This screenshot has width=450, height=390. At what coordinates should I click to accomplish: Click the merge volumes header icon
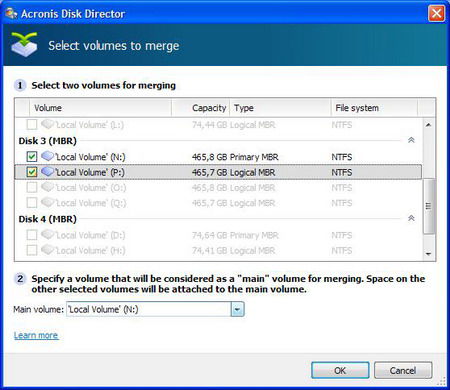(x=24, y=45)
